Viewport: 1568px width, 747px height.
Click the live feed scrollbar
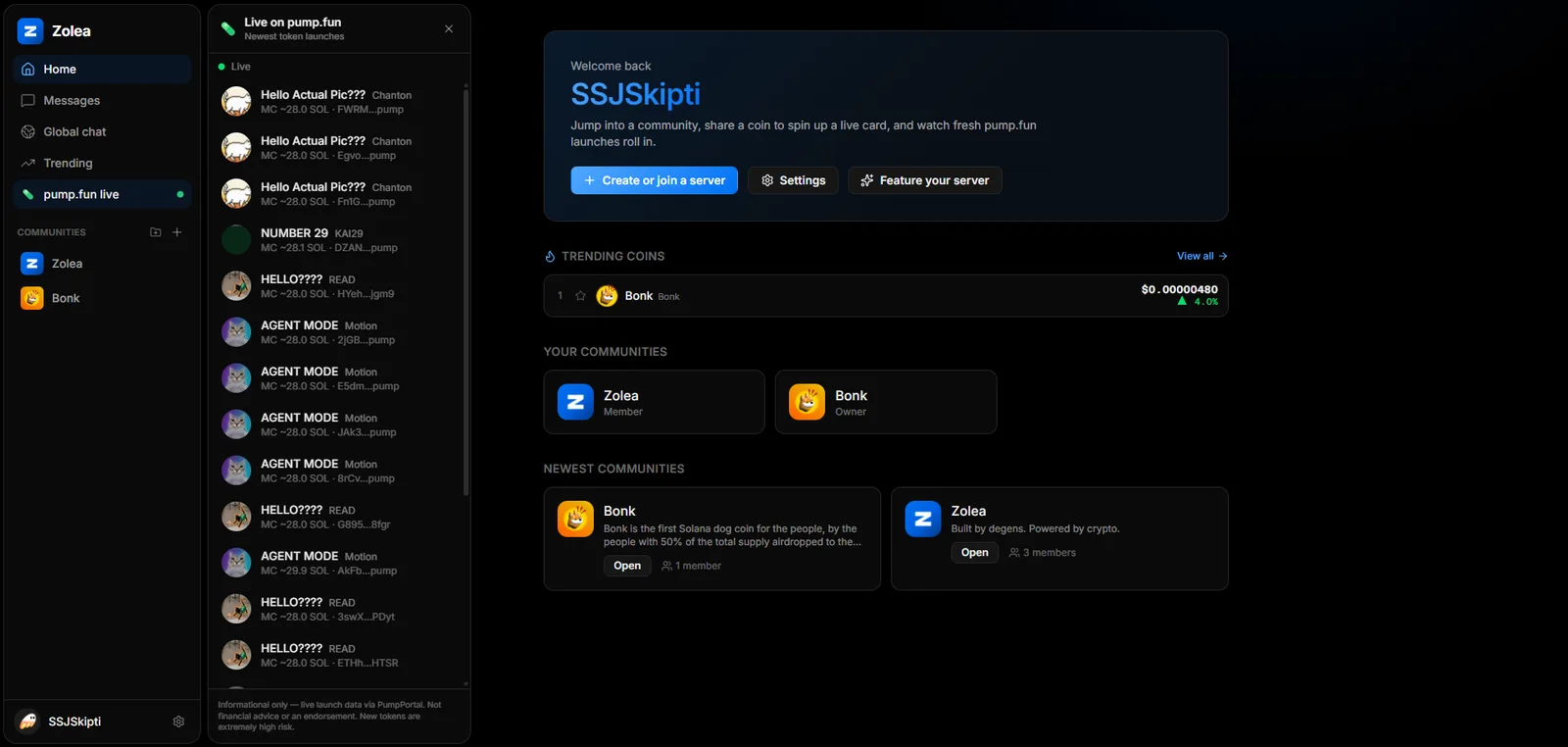pyautogui.click(x=465, y=294)
